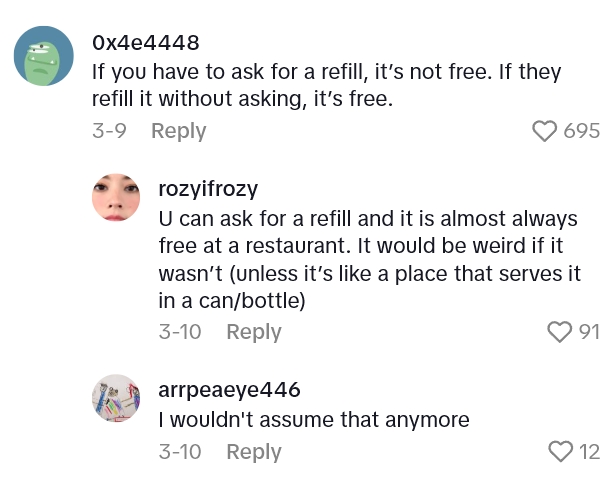Image resolution: width=608 pixels, height=481 pixels.
Task: Reply to arrpeaeye446's comment
Action: 253,452
